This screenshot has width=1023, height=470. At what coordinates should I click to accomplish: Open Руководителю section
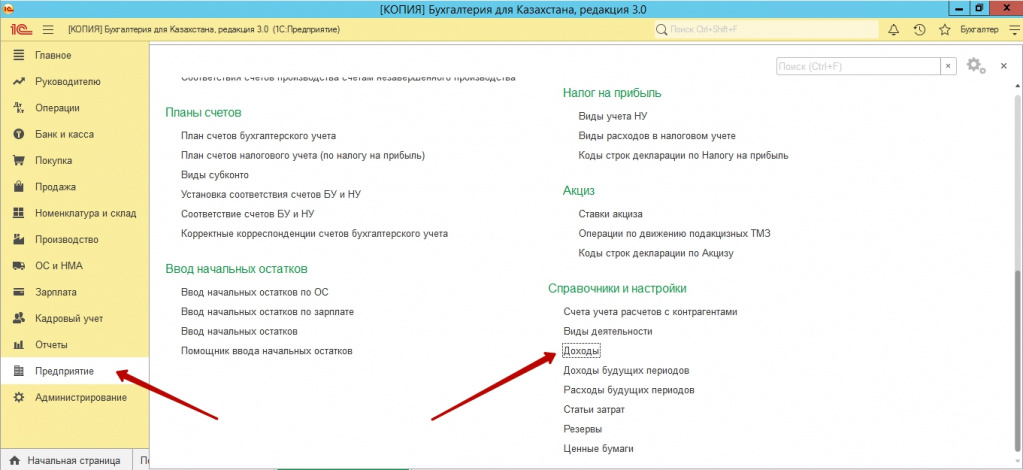(74, 82)
